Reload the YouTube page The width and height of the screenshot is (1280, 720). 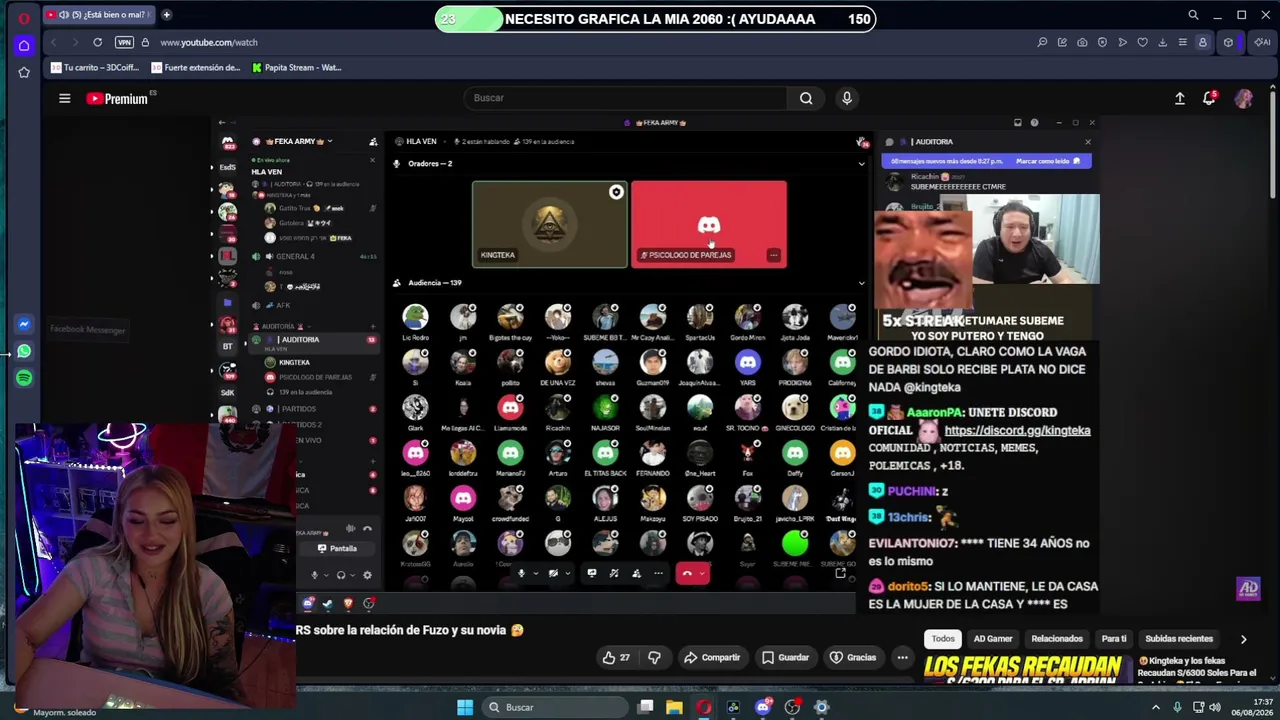pyautogui.click(x=97, y=42)
